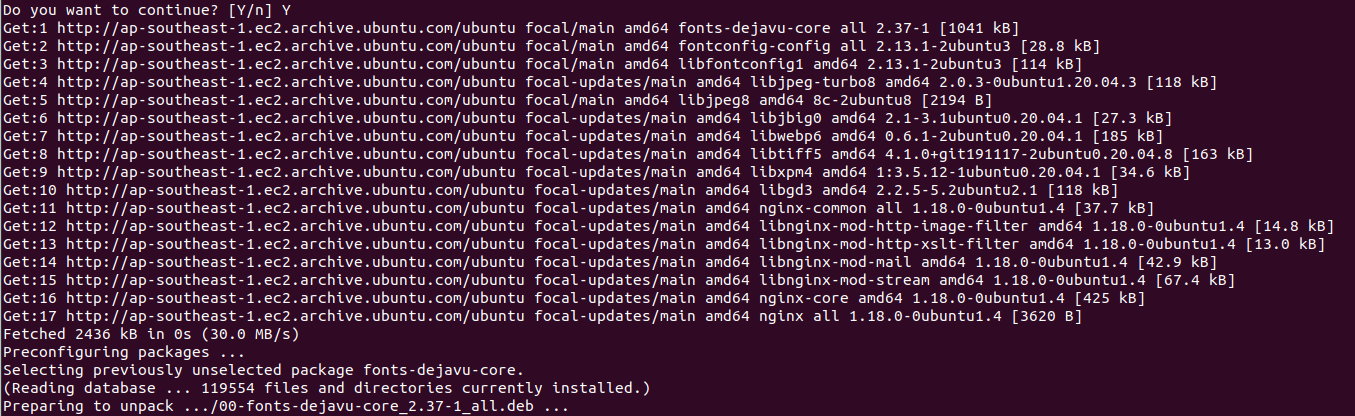1355x416 pixels.
Task: Select the Get:2 fontconfig-config line
Action: point(551,45)
